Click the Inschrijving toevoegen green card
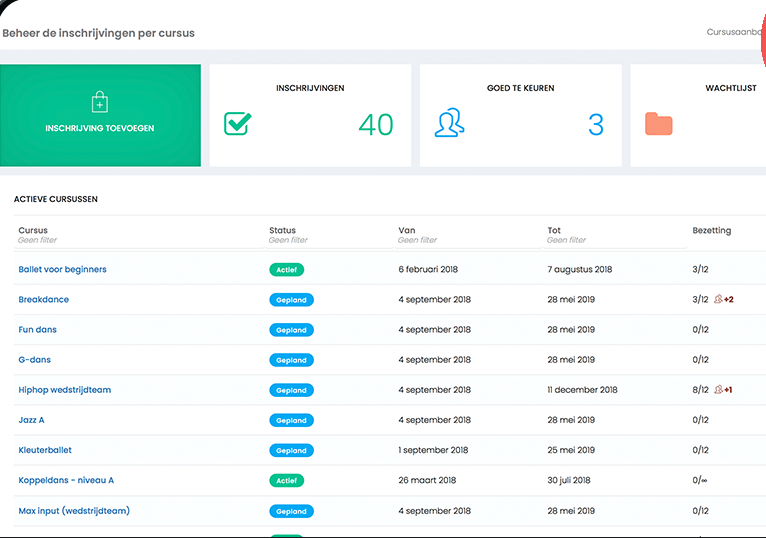 click(100, 115)
